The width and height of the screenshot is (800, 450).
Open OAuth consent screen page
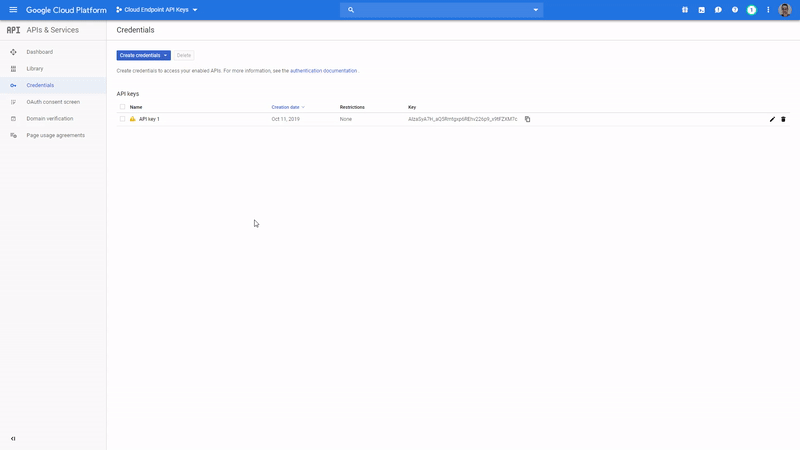53,102
